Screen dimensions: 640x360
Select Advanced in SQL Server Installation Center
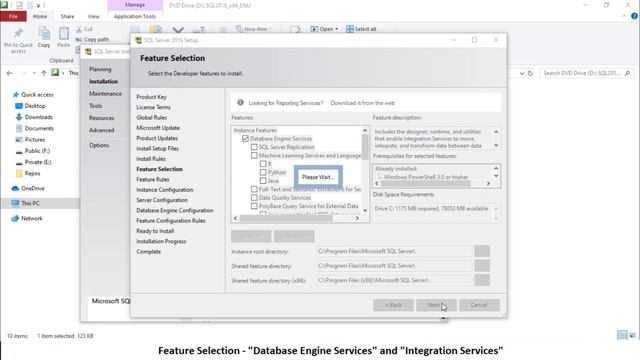click(x=102, y=130)
